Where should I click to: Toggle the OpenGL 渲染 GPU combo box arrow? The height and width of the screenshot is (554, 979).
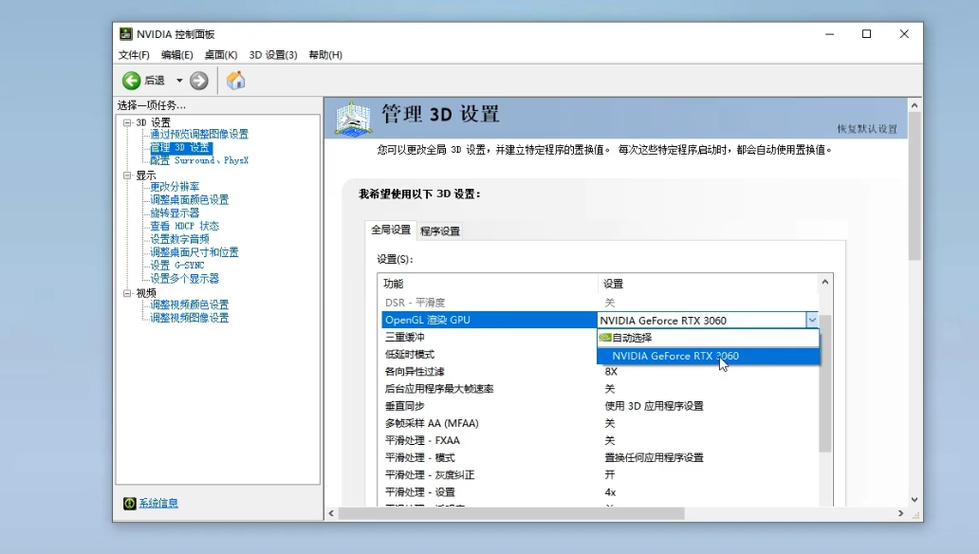(812, 320)
